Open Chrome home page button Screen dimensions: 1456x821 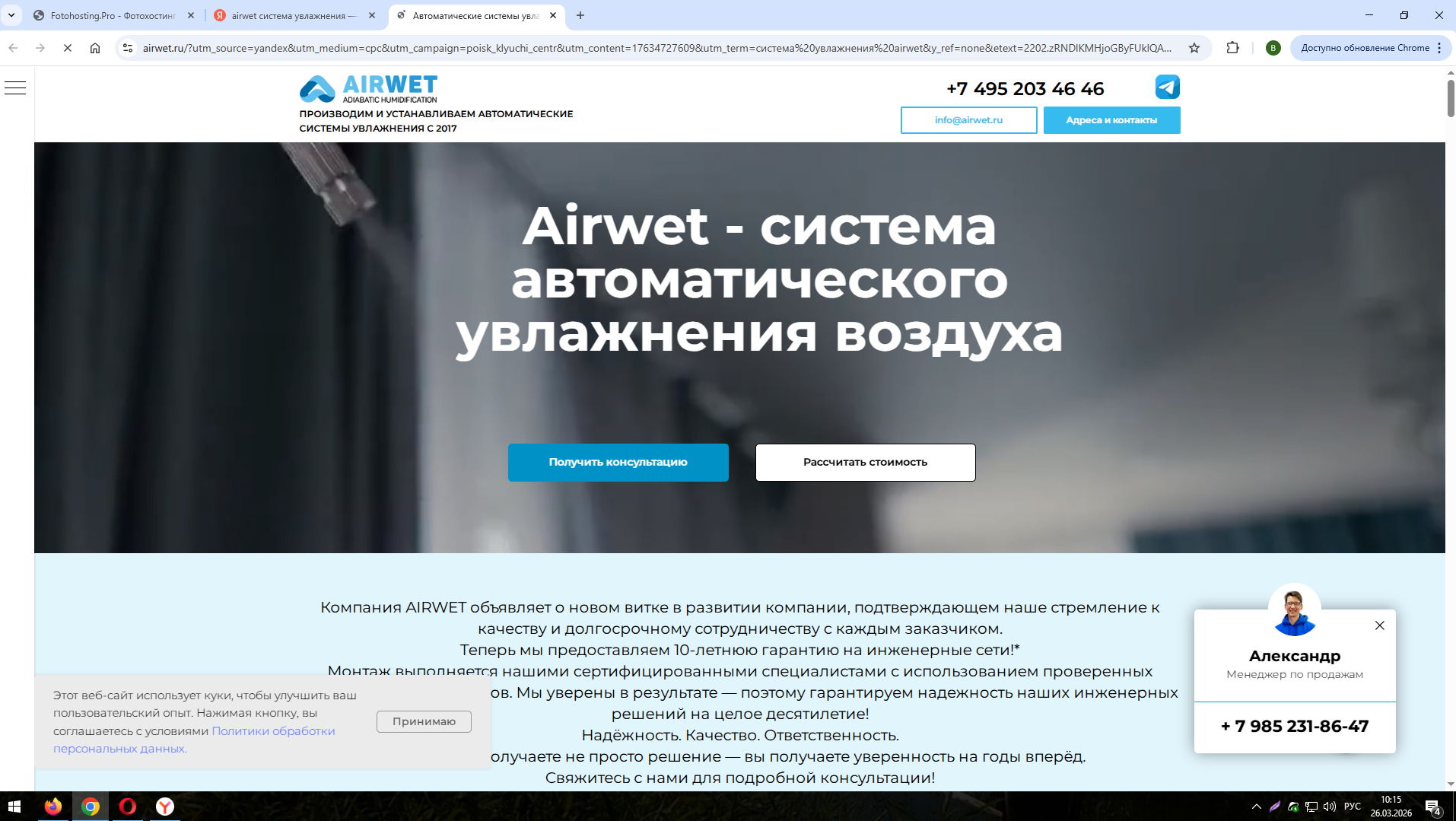[x=95, y=48]
